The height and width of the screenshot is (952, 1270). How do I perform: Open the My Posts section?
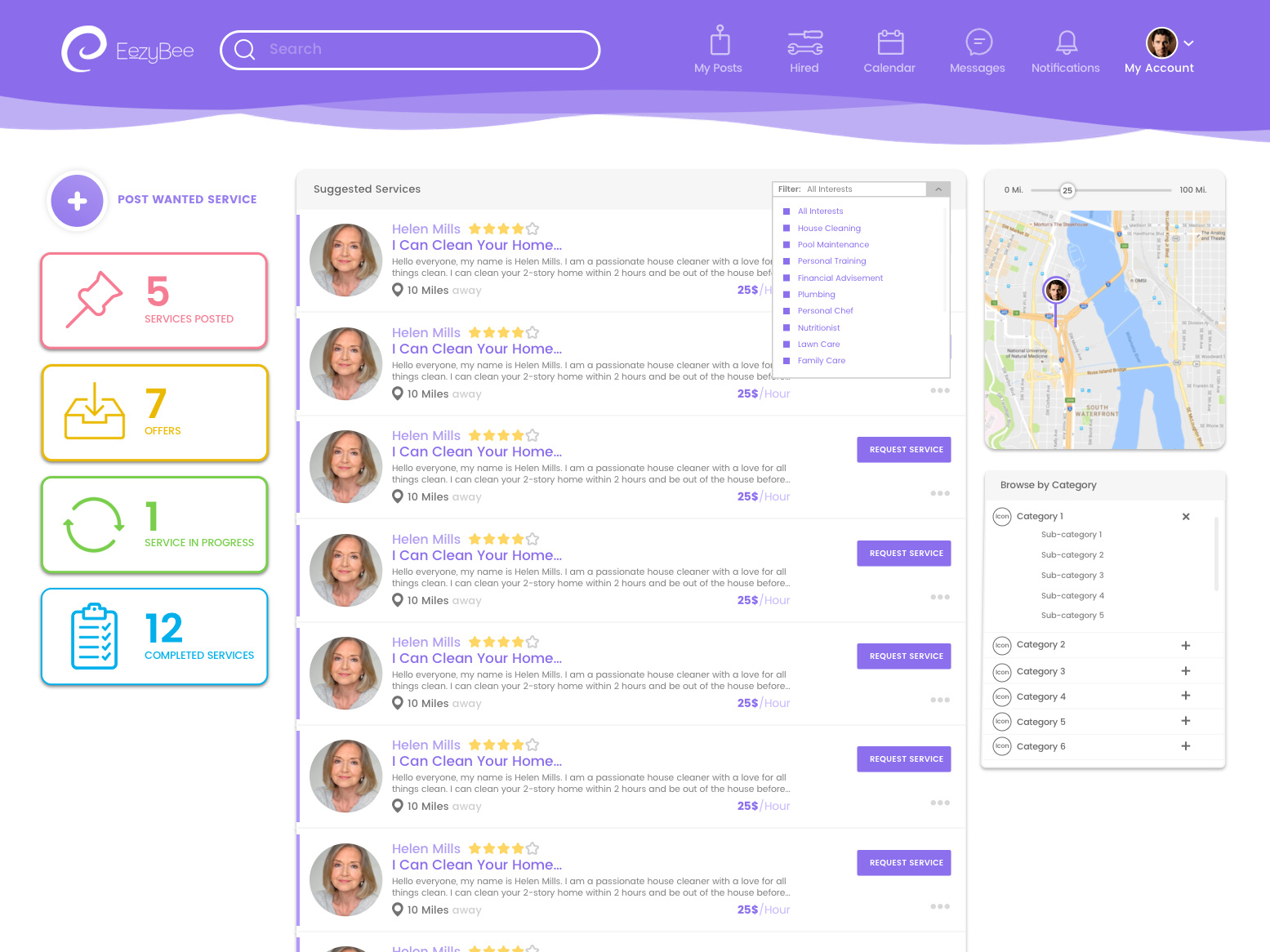718,49
